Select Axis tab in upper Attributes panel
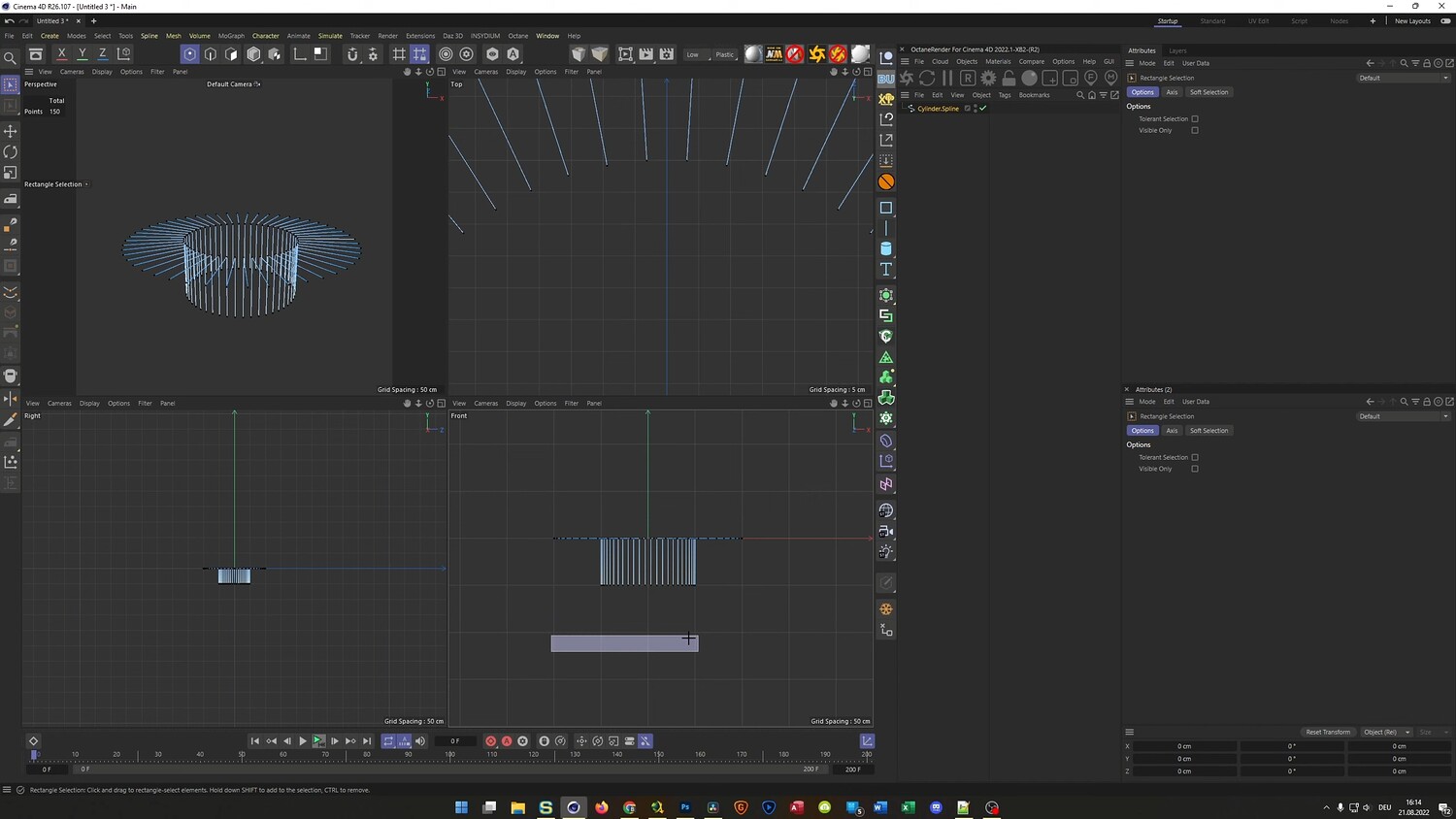The width and height of the screenshot is (1456, 819). coord(1172,92)
